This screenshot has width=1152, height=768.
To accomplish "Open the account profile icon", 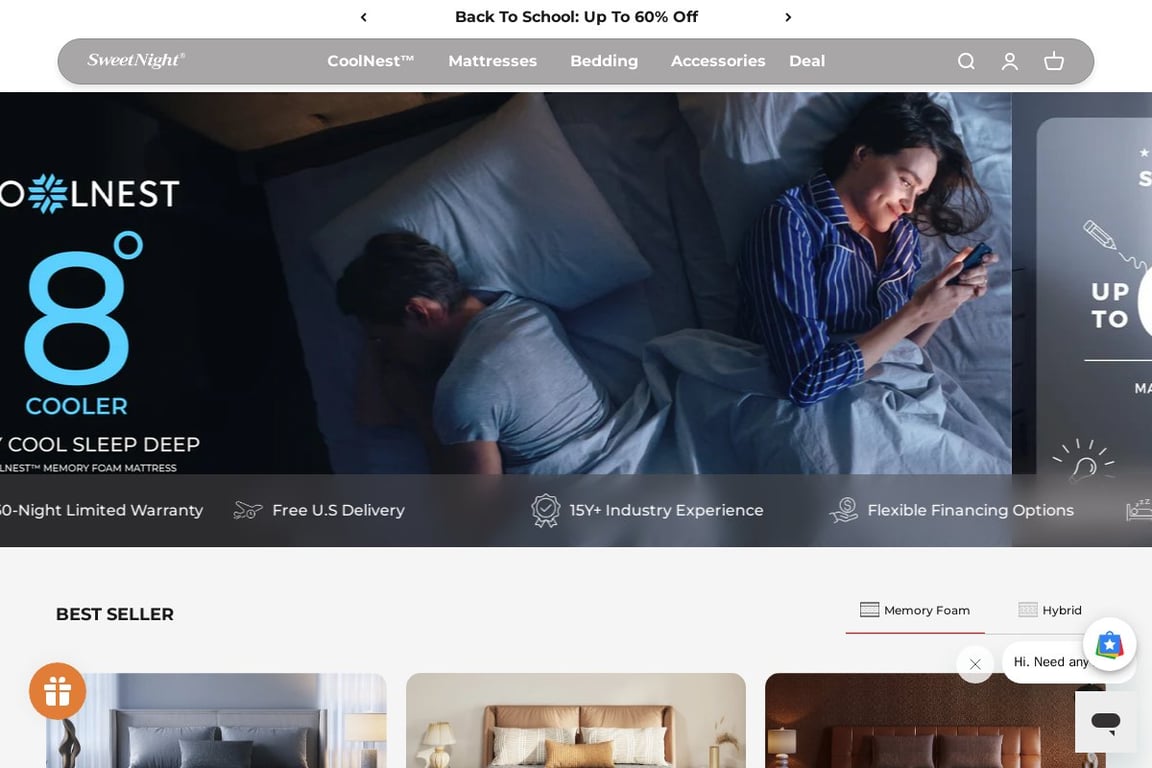I will (x=1009, y=61).
